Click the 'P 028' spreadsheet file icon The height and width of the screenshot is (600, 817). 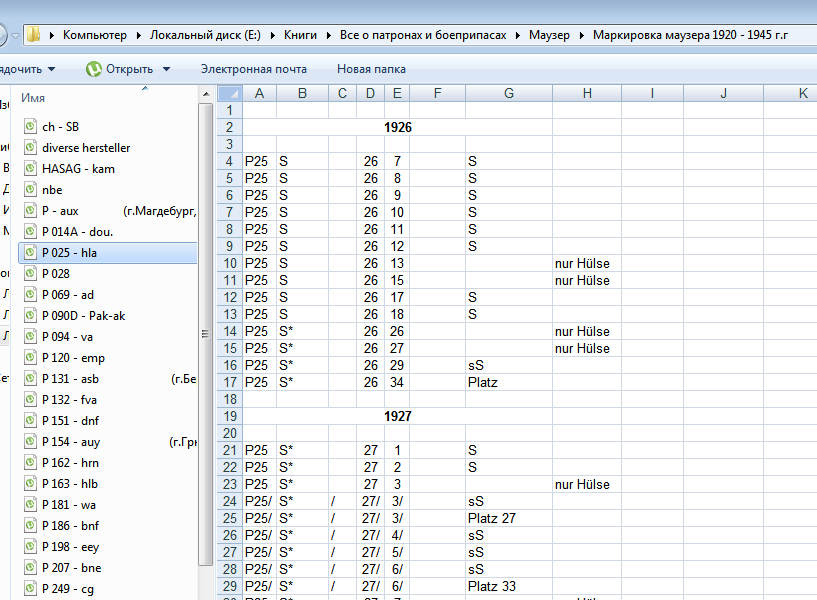click(x=30, y=274)
